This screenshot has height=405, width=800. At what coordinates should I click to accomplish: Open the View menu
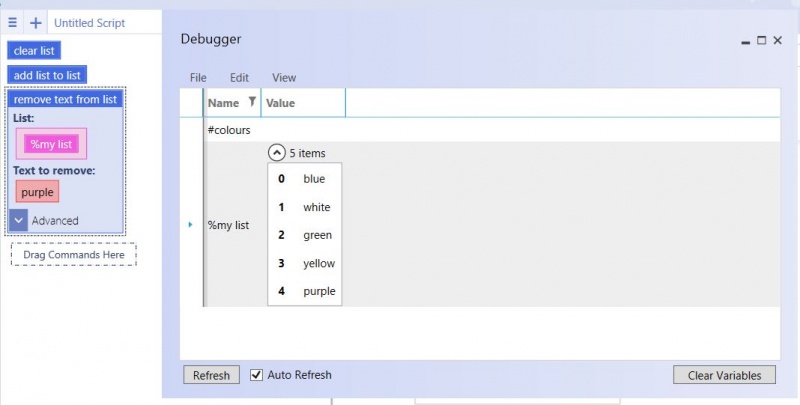(284, 78)
